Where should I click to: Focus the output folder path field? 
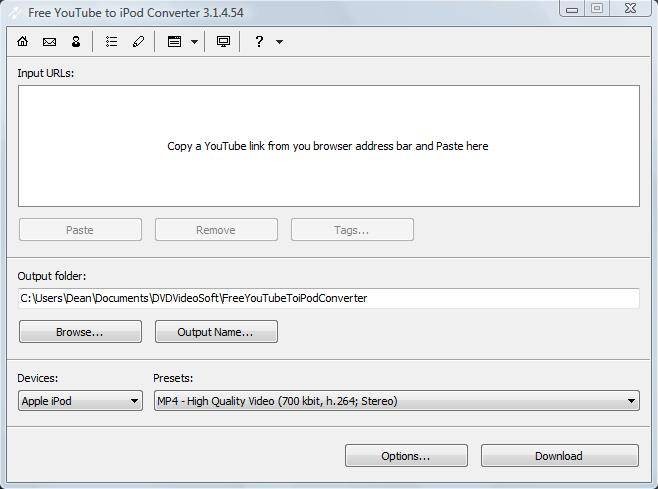pyautogui.click(x=329, y=298)
